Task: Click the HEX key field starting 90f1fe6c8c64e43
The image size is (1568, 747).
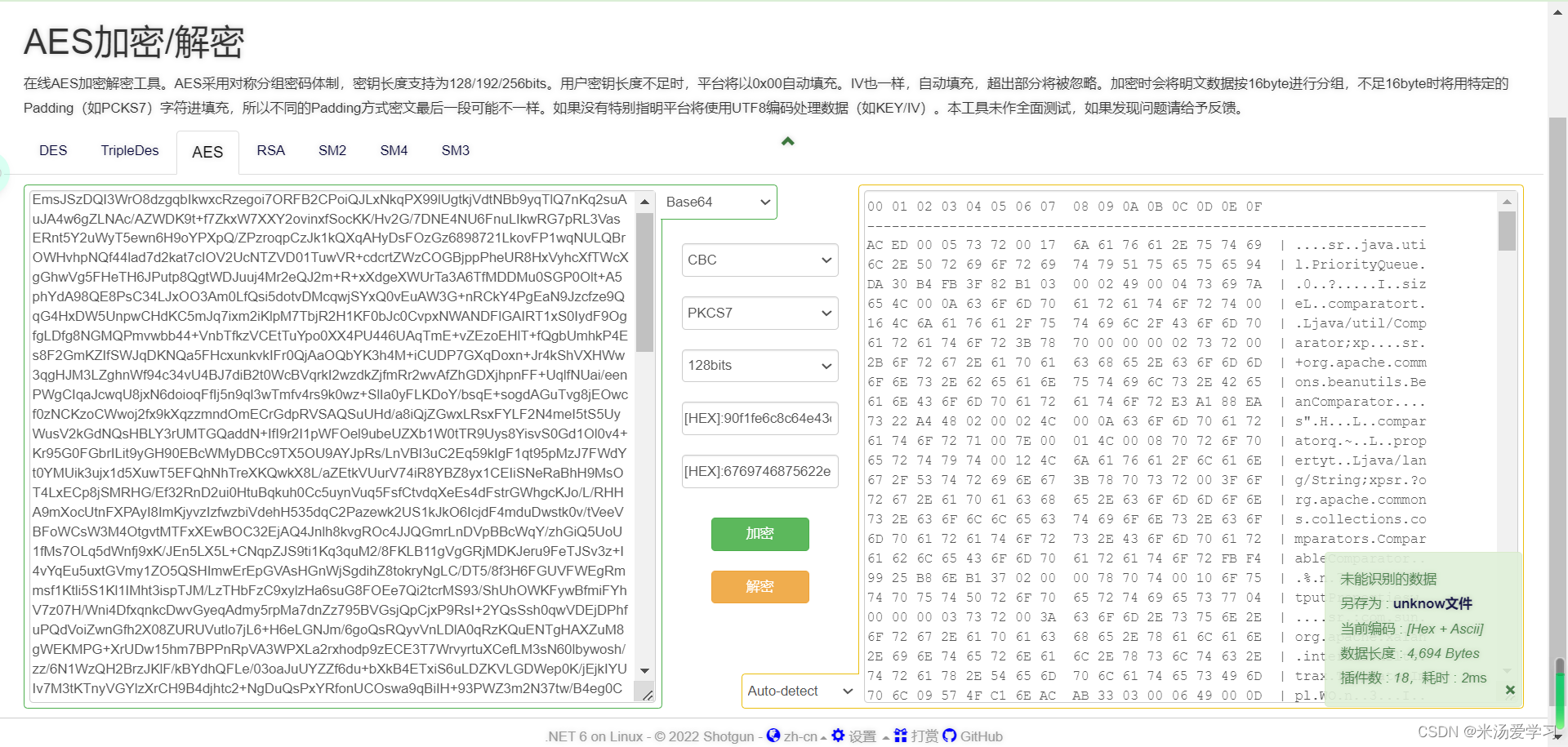Action: (759, 418)
